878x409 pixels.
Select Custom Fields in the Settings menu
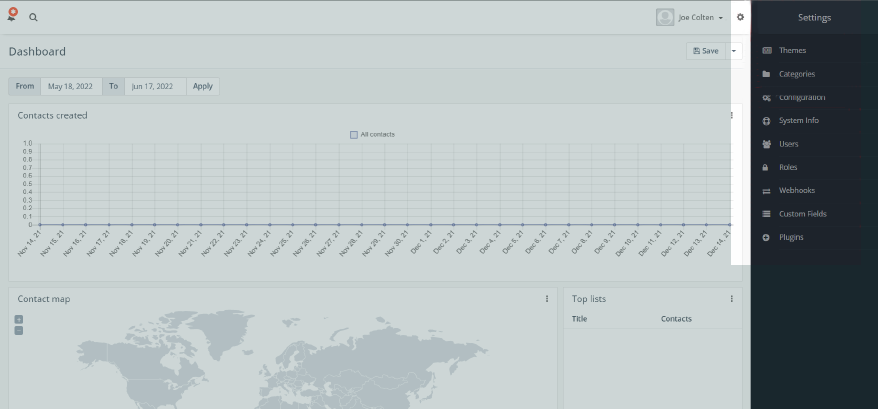pyautogui.click(x=802, y=214)
